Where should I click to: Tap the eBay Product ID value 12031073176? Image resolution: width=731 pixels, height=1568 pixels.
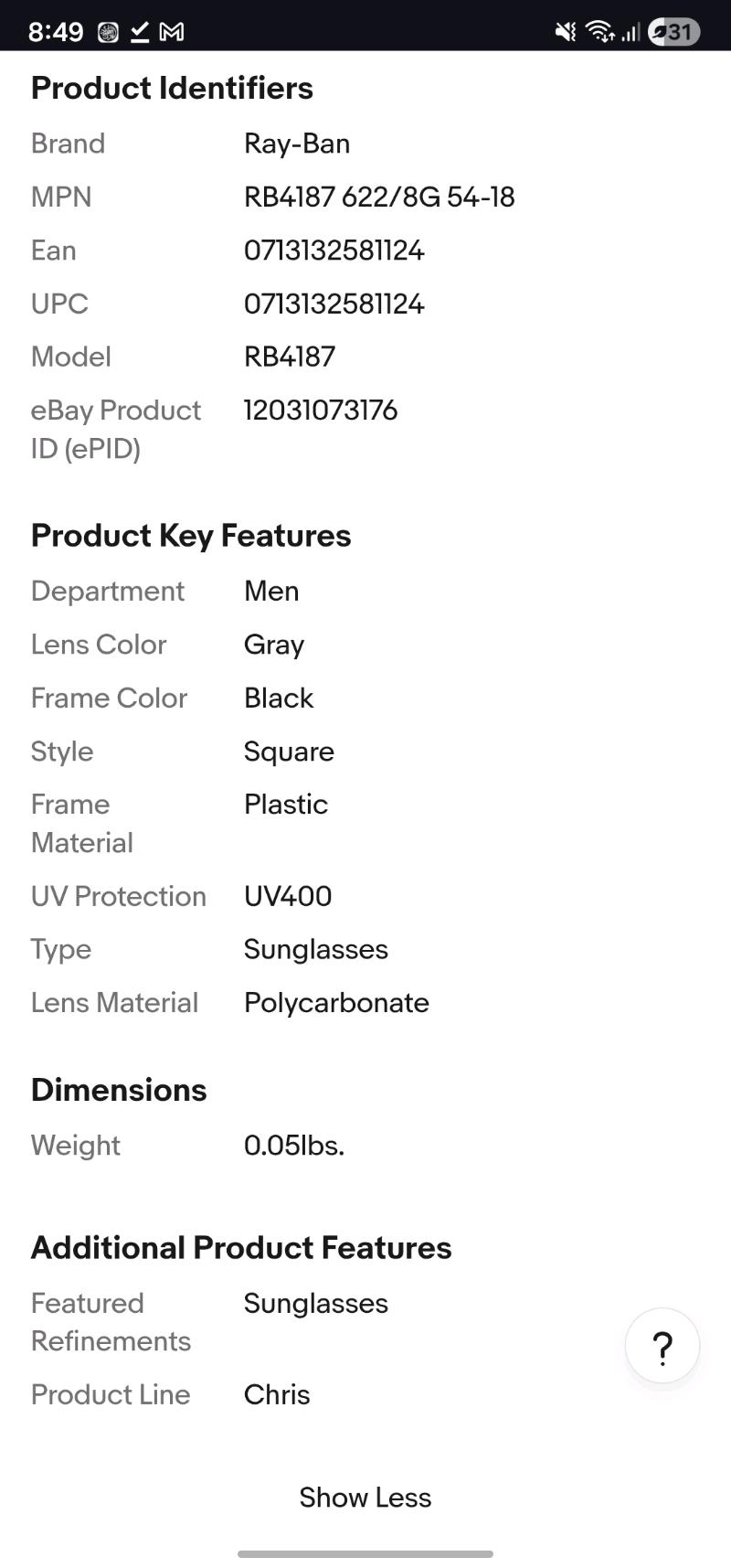[x=320, y=410]
